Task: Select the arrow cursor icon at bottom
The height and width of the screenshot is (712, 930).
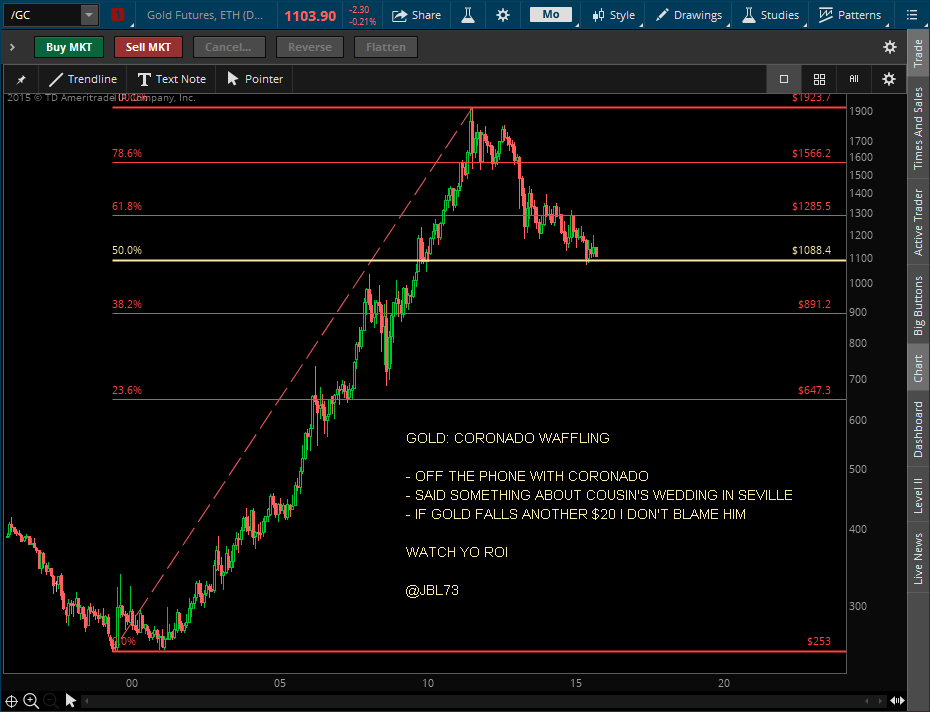Action: (x=71, y=701)
